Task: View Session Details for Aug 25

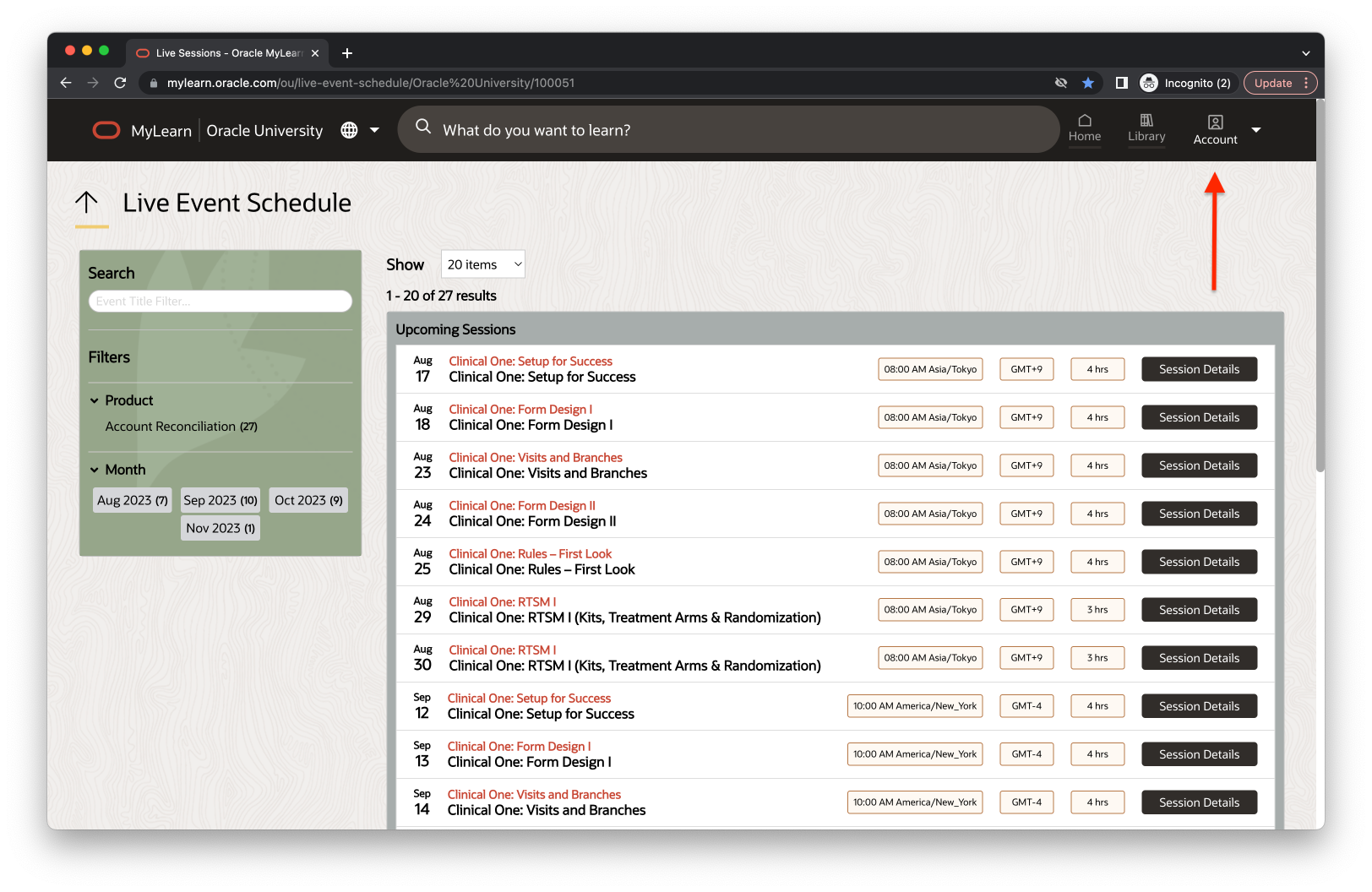Action: click(1199, 562)
